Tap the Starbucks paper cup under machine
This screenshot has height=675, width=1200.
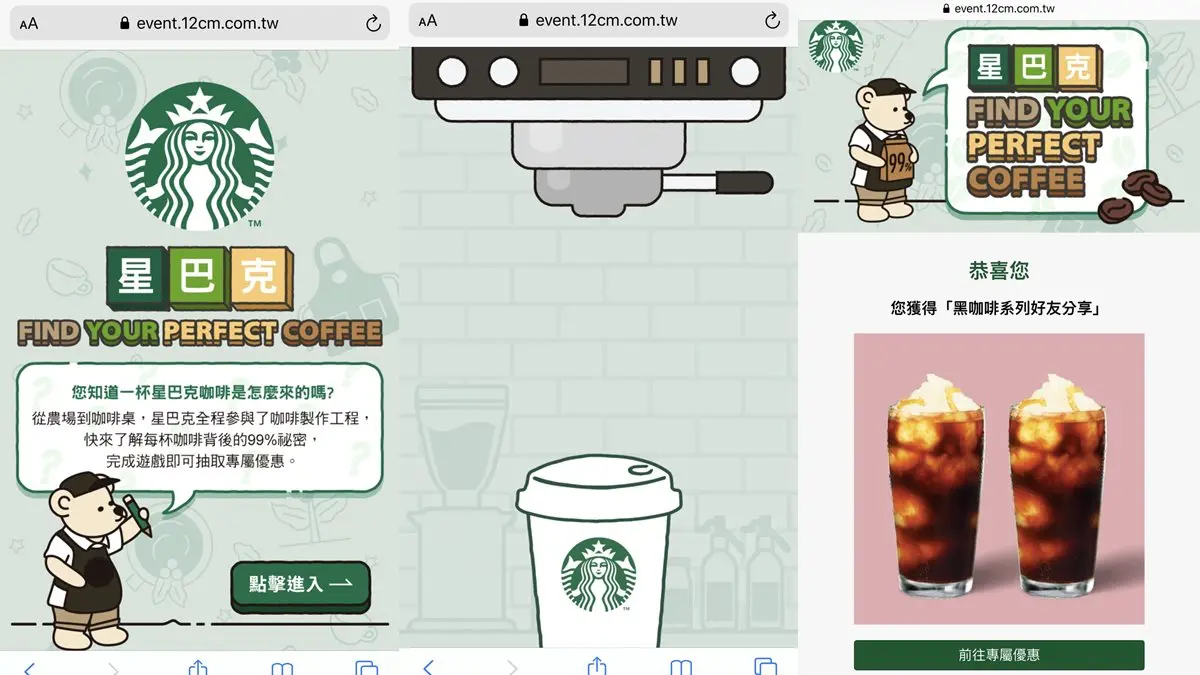click(x=598, y=552)
